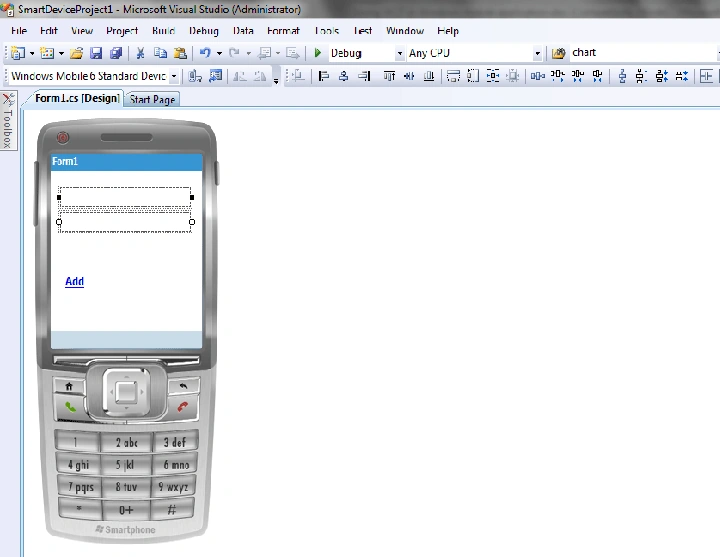Image resolution: width=720 pixels, height=557 pixels.
Task: Open the collapsed Toolbox side panel
Action: 8,121
